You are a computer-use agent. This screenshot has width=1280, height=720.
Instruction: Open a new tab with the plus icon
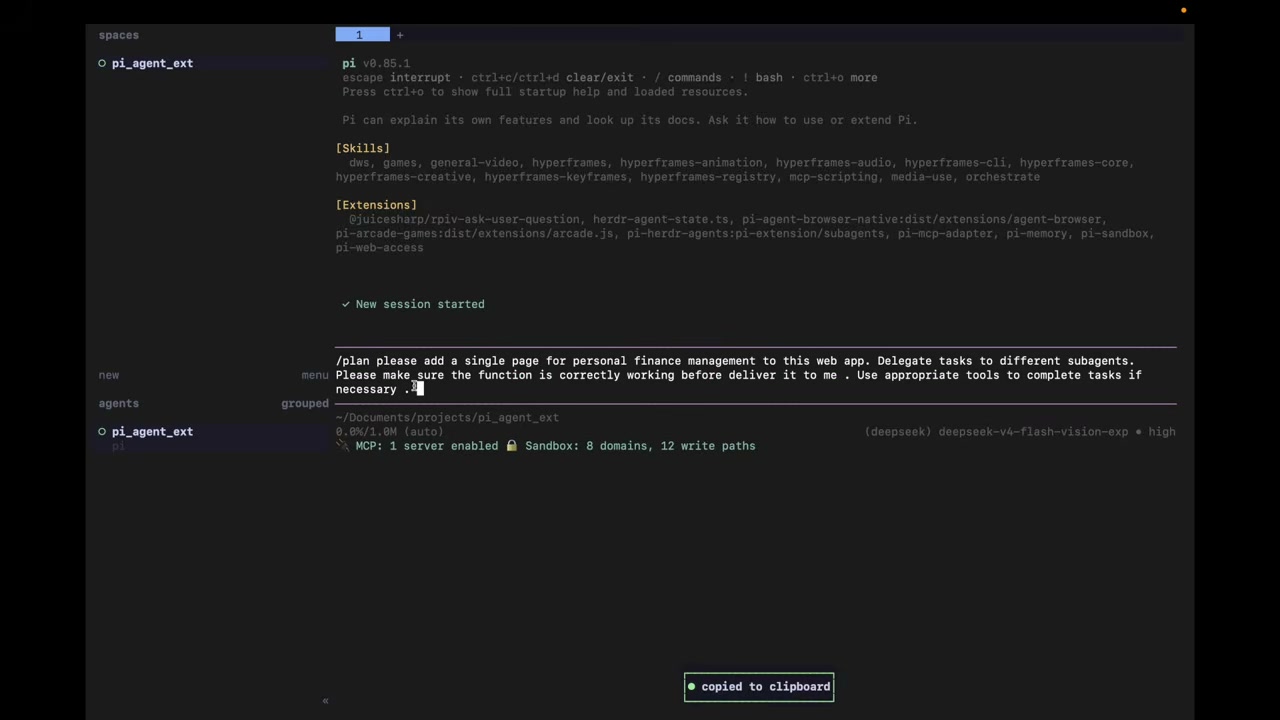pos(400,35)
